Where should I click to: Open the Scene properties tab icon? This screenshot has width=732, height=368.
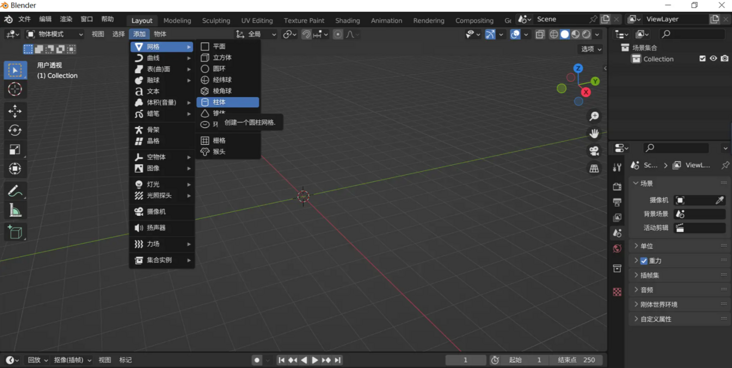click(617, 233)
